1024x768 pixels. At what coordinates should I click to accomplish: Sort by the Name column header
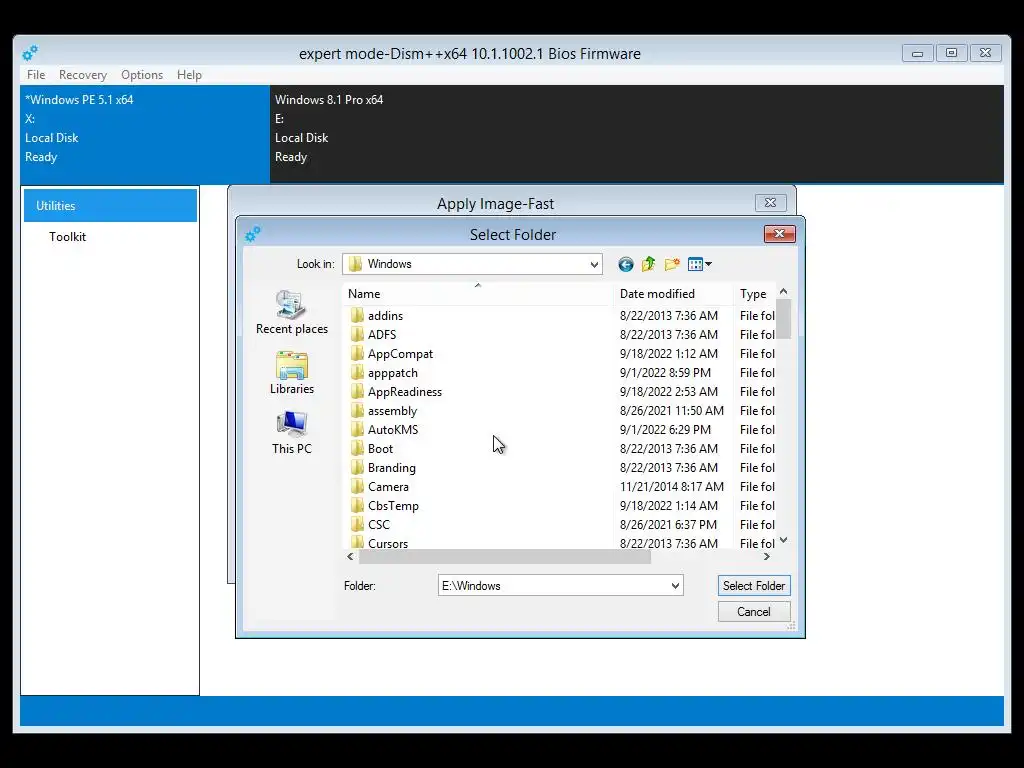point(477,294)
